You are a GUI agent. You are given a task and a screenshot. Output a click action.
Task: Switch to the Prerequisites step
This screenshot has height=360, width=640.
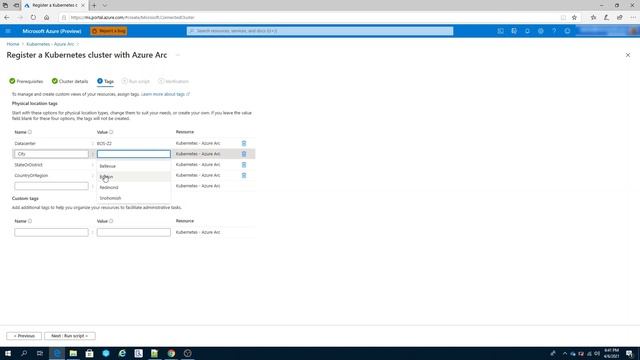[x=26, y=81]
